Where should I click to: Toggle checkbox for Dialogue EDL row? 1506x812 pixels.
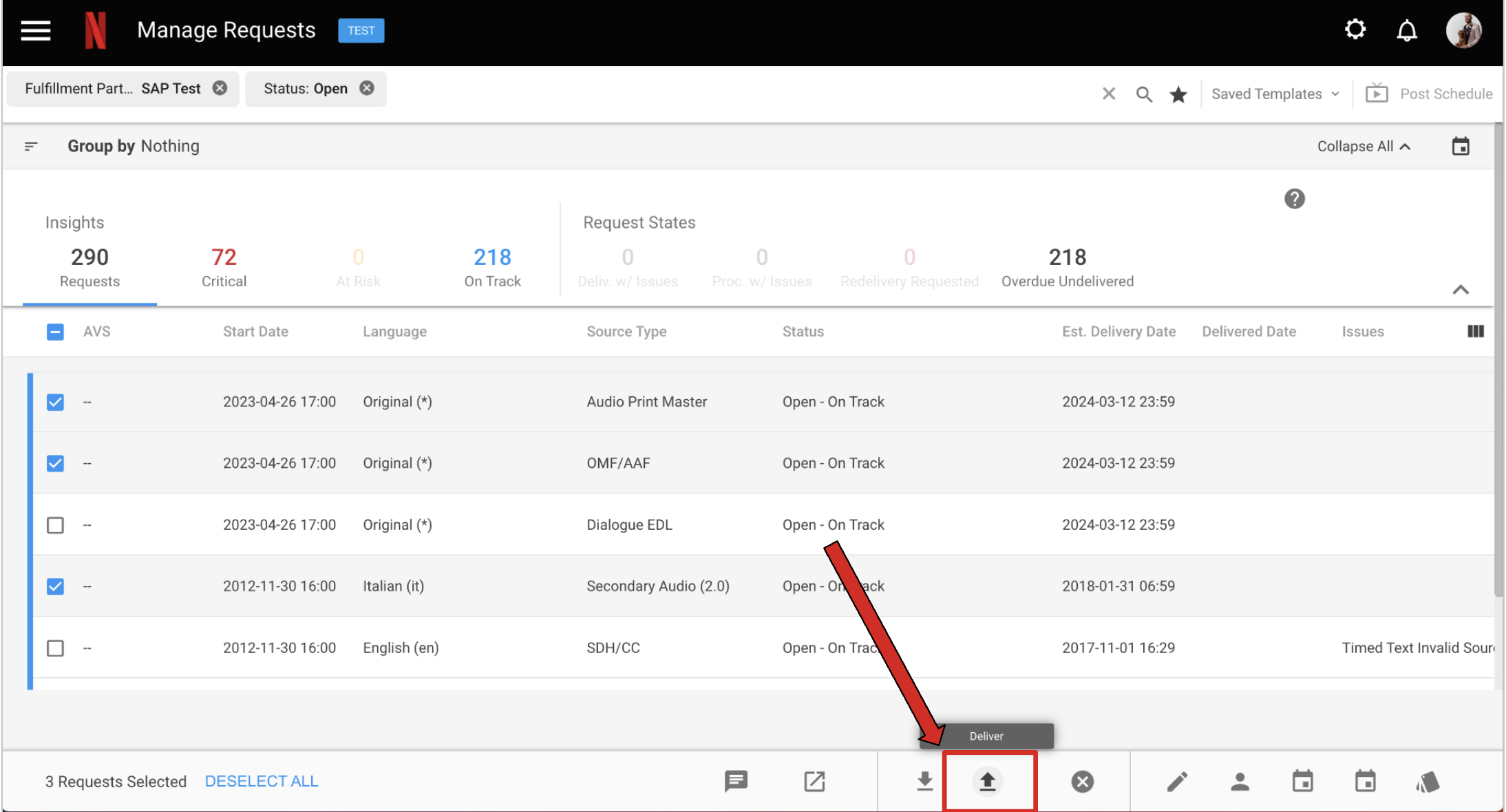(56, 524)
